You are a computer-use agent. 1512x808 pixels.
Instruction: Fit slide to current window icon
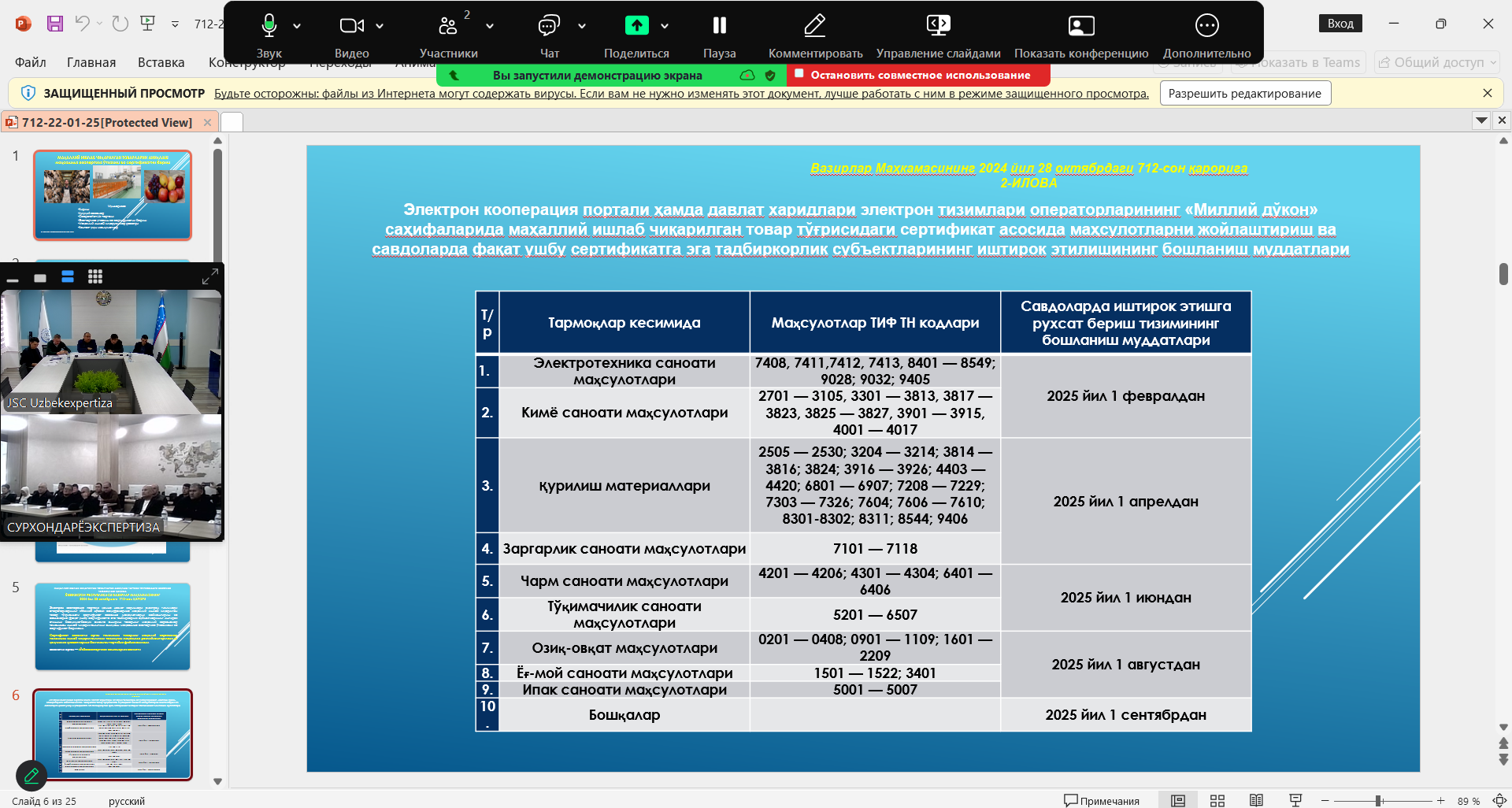tap(1499, 800)
